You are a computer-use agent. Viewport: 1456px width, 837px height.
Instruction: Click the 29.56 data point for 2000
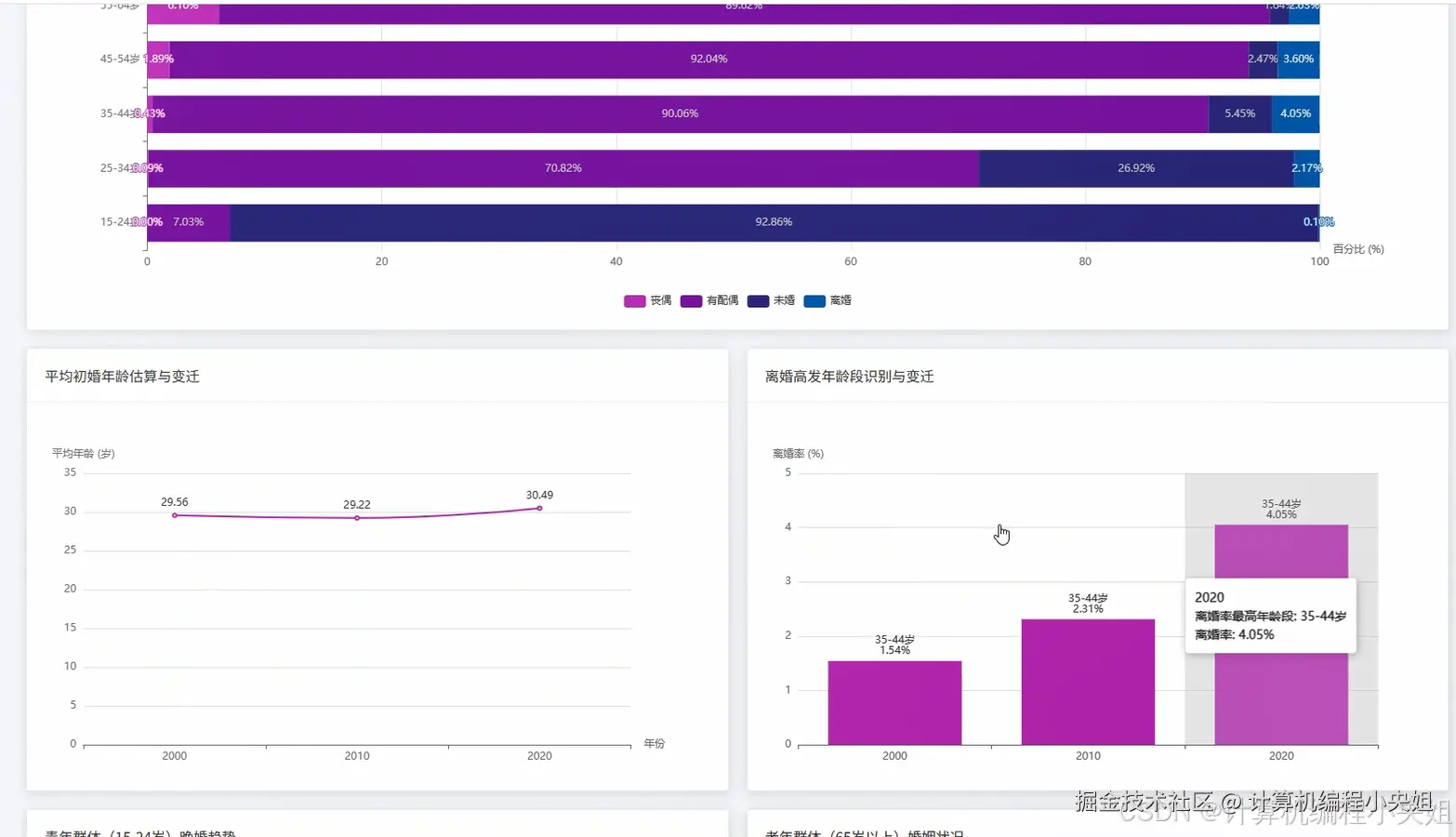click(x=175, y=515)
